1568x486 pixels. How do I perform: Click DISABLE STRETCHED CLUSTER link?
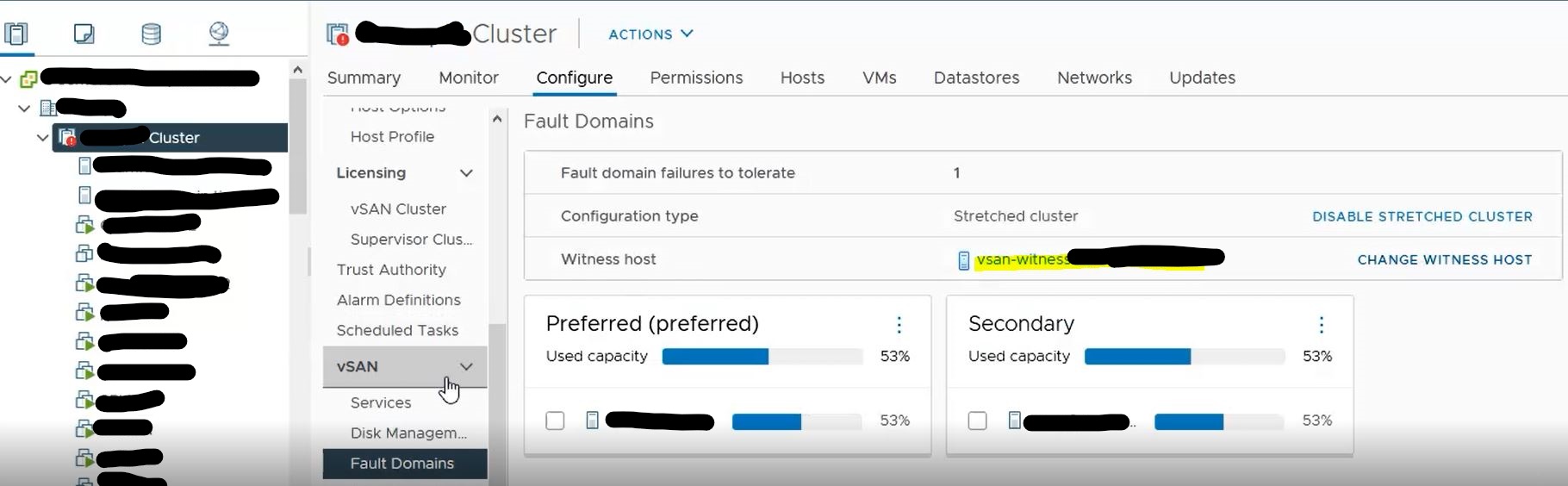(x=1422, y=216)
